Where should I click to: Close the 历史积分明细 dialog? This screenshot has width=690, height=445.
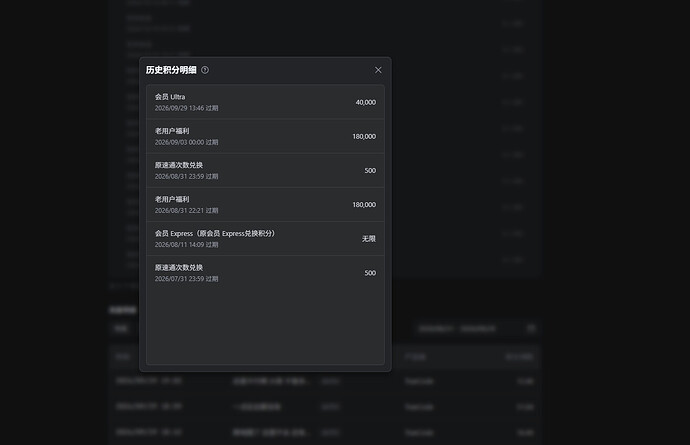(378, 70)
